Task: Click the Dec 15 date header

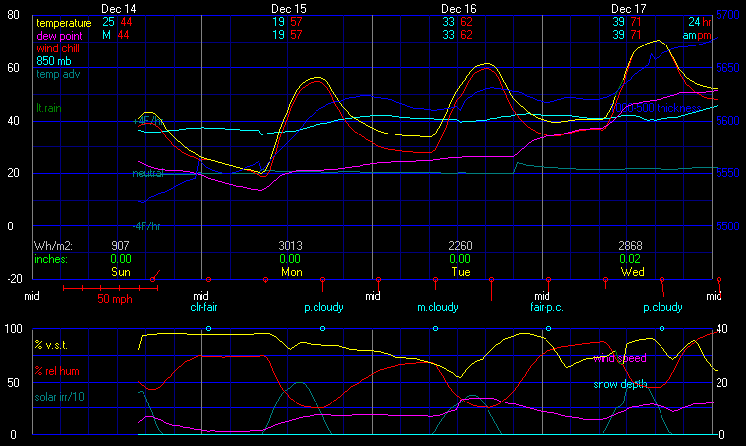Action: 288,8
